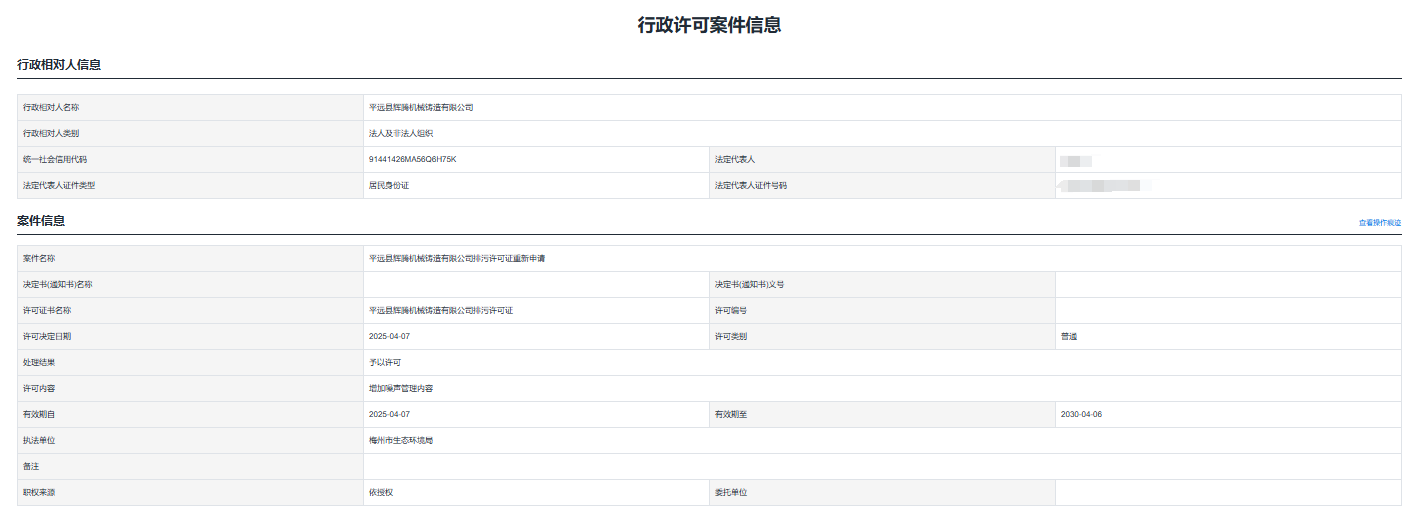Screen dimensions: 1416x514
Task: Select the 法人及非法人组织 category value
Action: tap(401, 133)
